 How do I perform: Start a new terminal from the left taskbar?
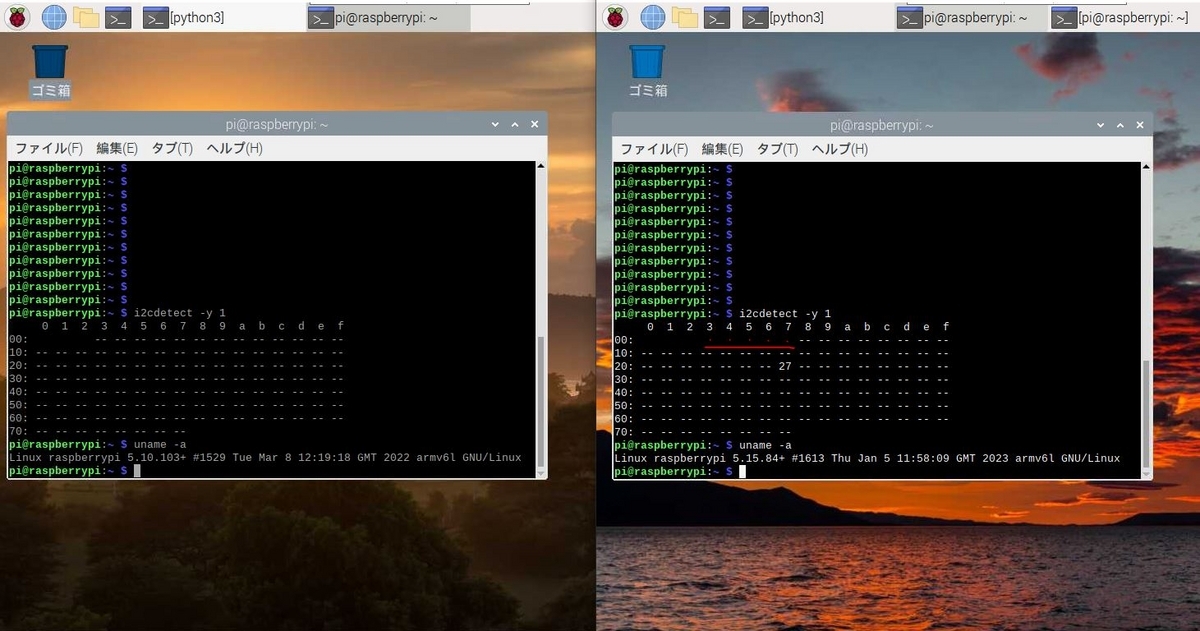pyautogui.click(x=117, y=16)
